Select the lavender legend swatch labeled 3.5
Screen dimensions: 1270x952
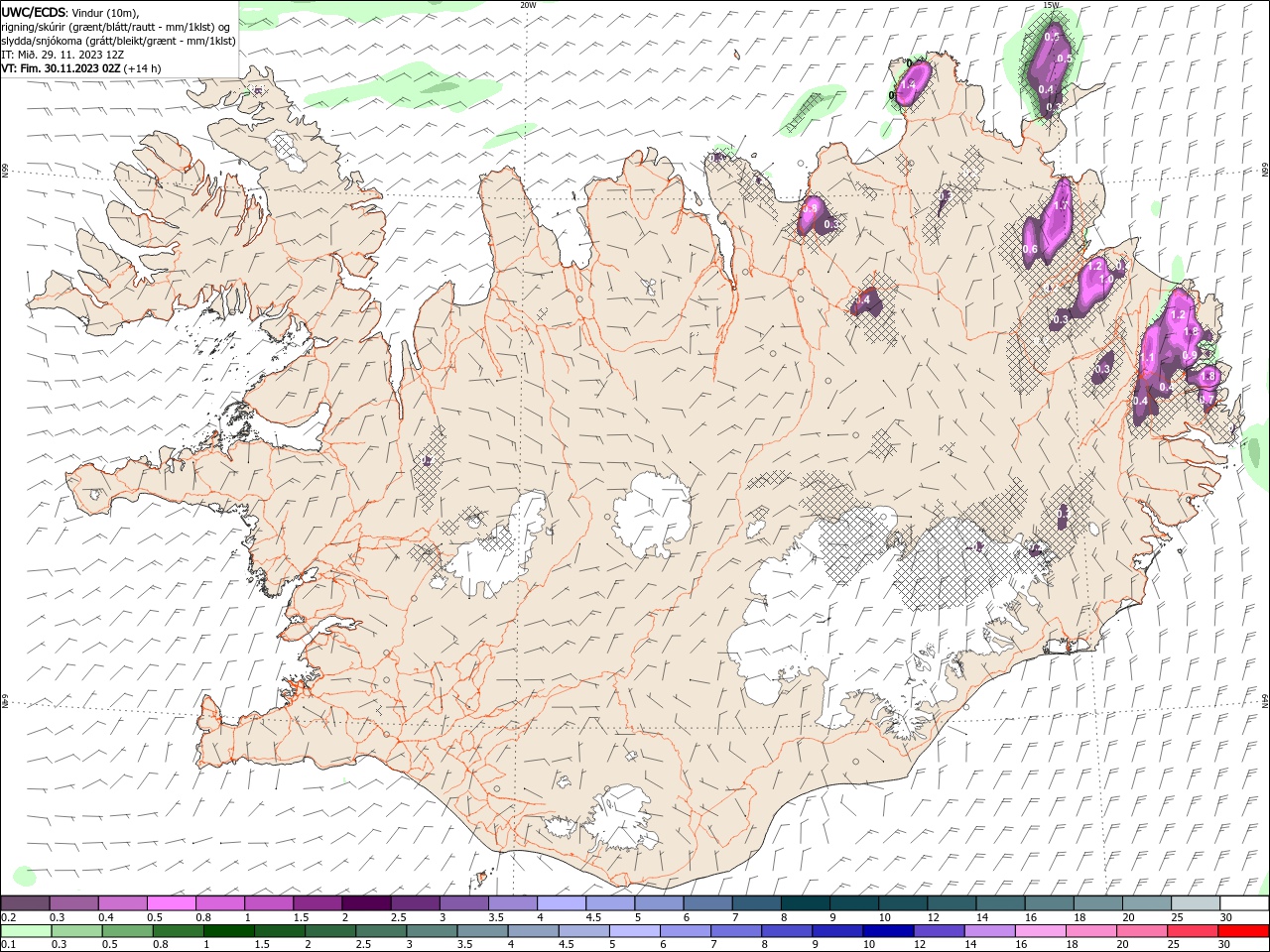point(513,903)
